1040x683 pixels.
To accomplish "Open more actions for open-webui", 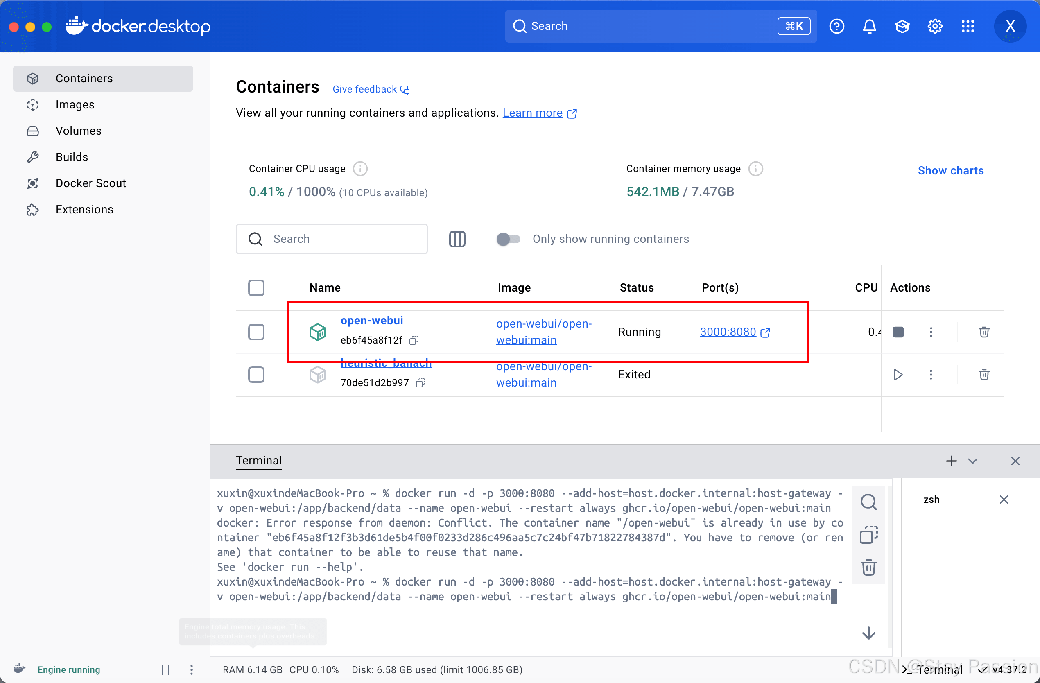I will 931,332.
